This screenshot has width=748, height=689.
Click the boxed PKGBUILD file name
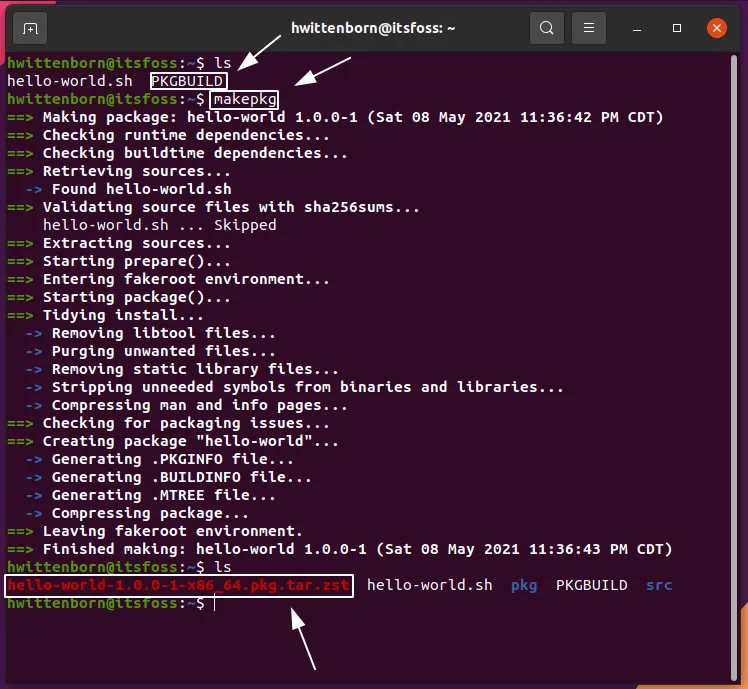click(188, 81)
